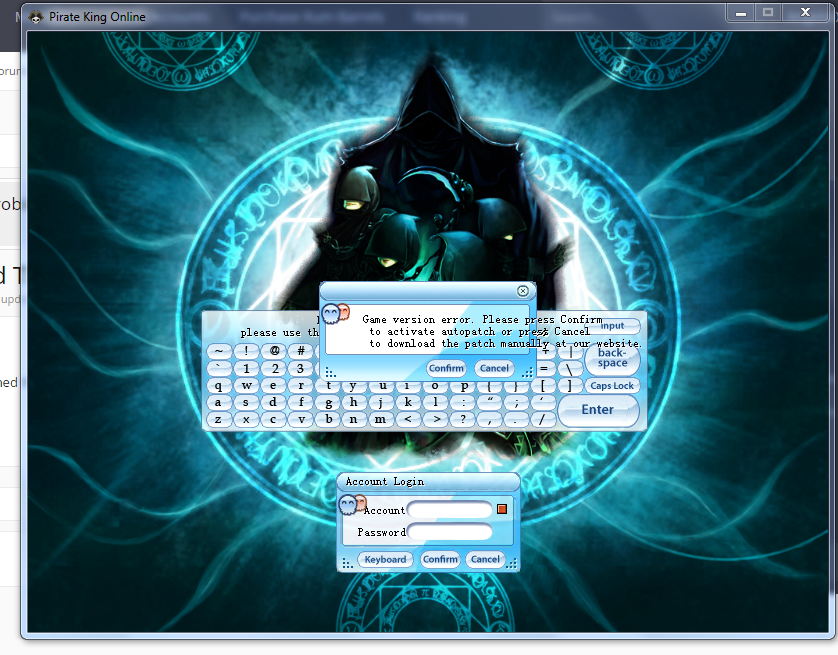Tap the 'y' key on virtual keyboard

pos(353,387)
